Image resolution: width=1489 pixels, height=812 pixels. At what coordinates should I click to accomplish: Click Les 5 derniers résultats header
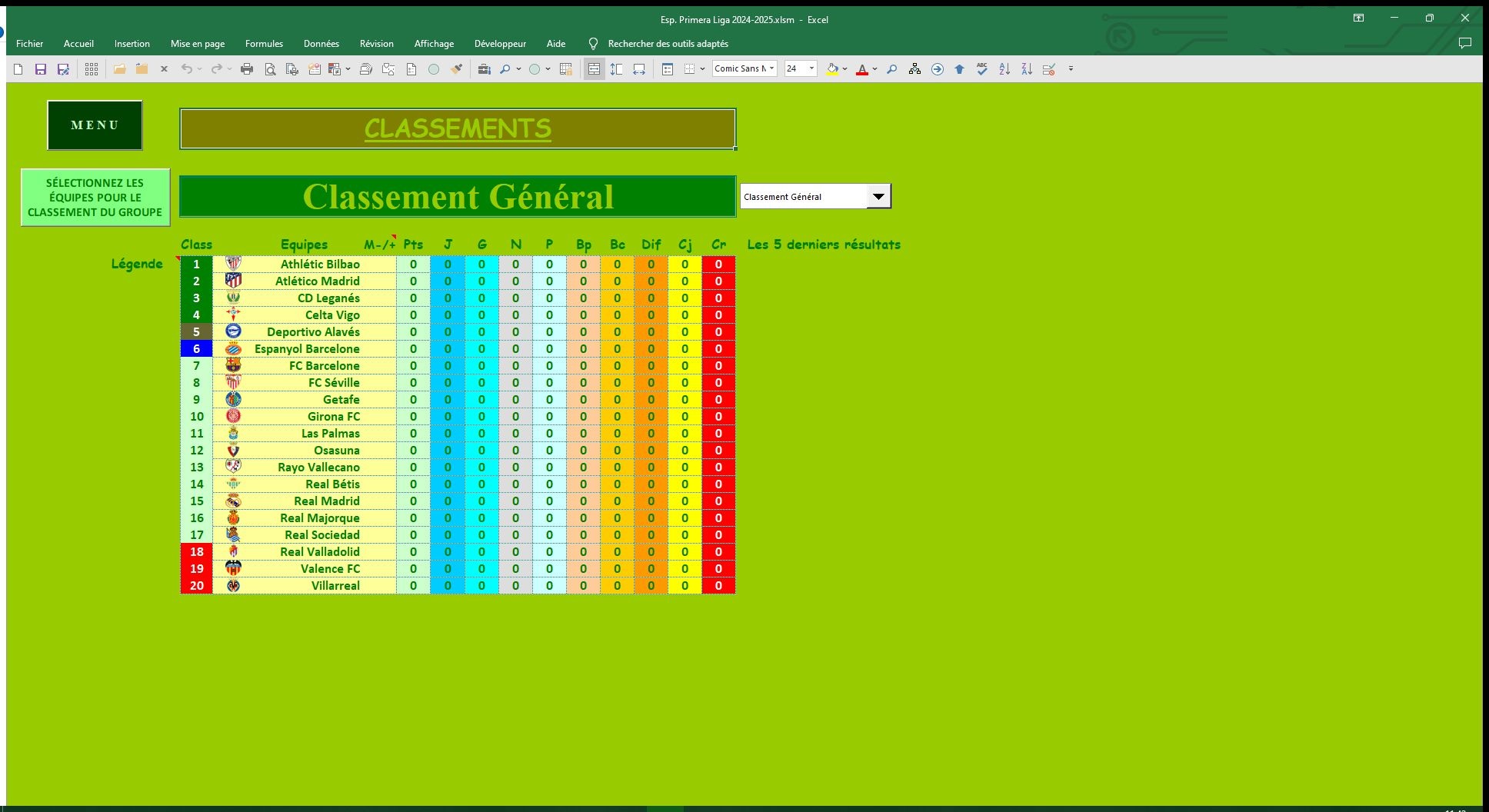point(824,245)
